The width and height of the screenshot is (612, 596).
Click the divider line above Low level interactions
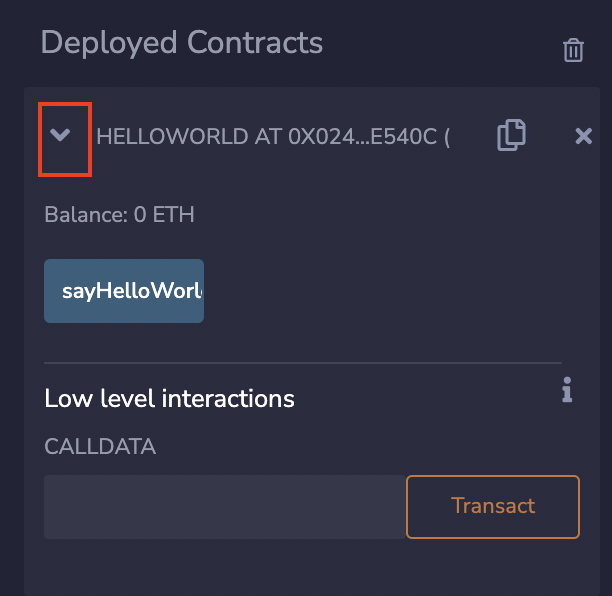pos(303,362)
